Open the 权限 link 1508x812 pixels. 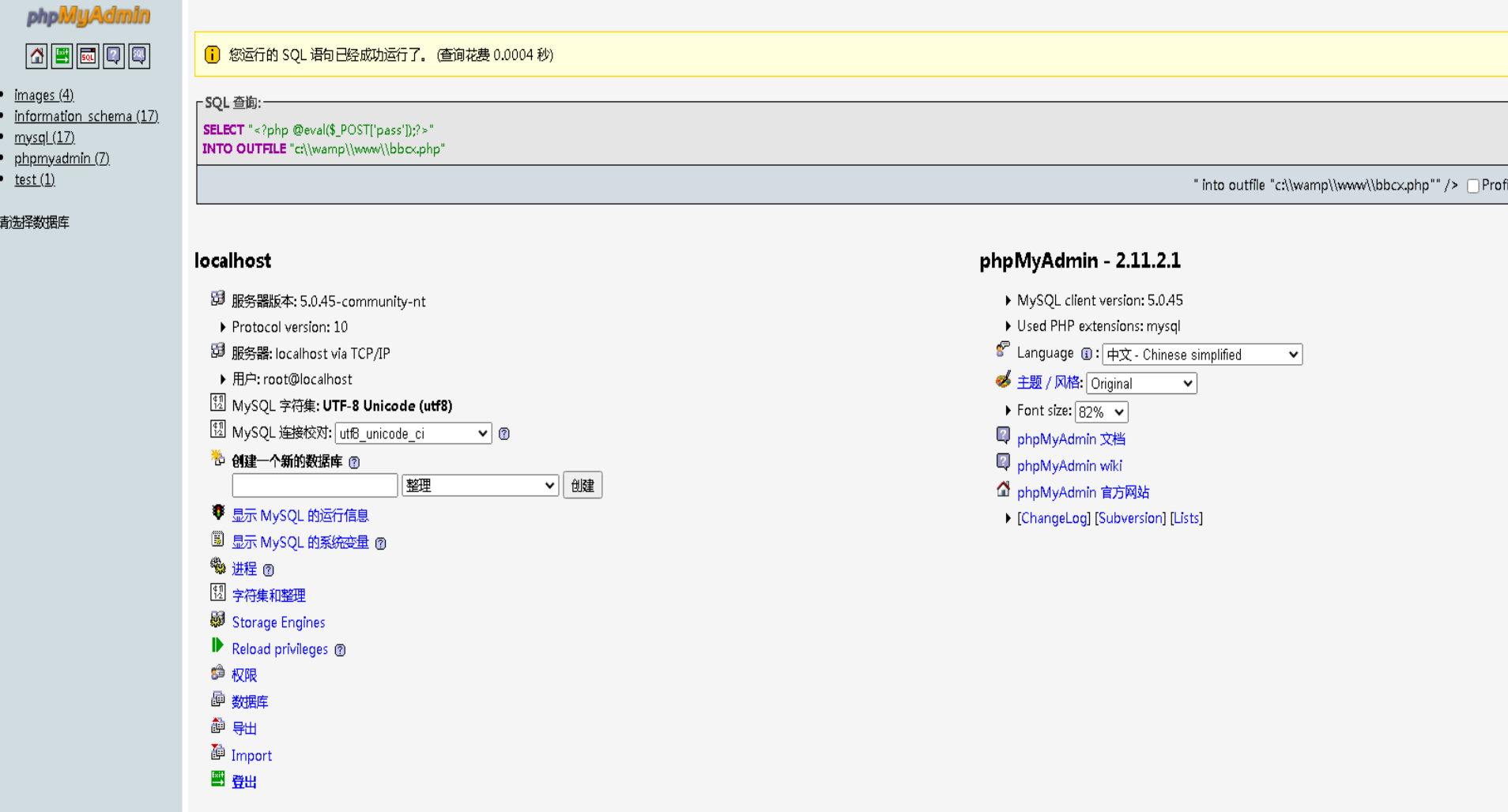[x=244, y=675]
